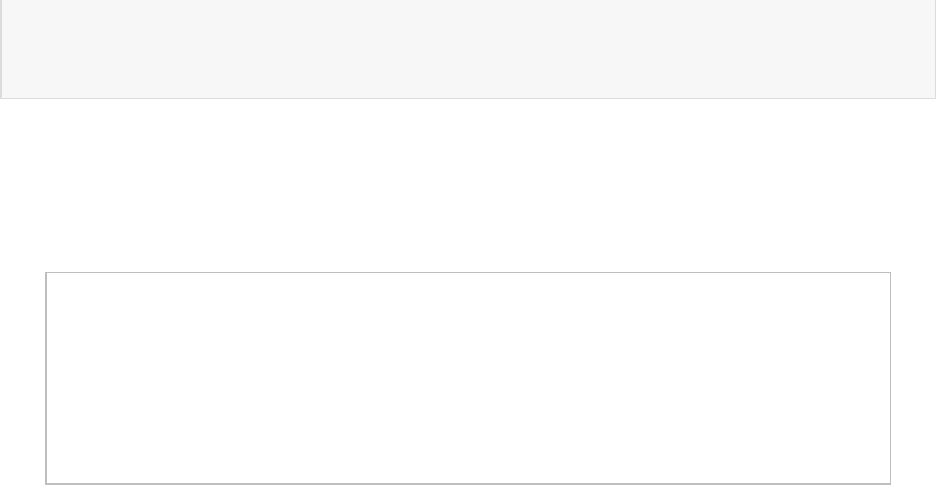Click the light gray panel at the top
The width and height of the screenshot is (936, 485).
(x=468, y=48)
